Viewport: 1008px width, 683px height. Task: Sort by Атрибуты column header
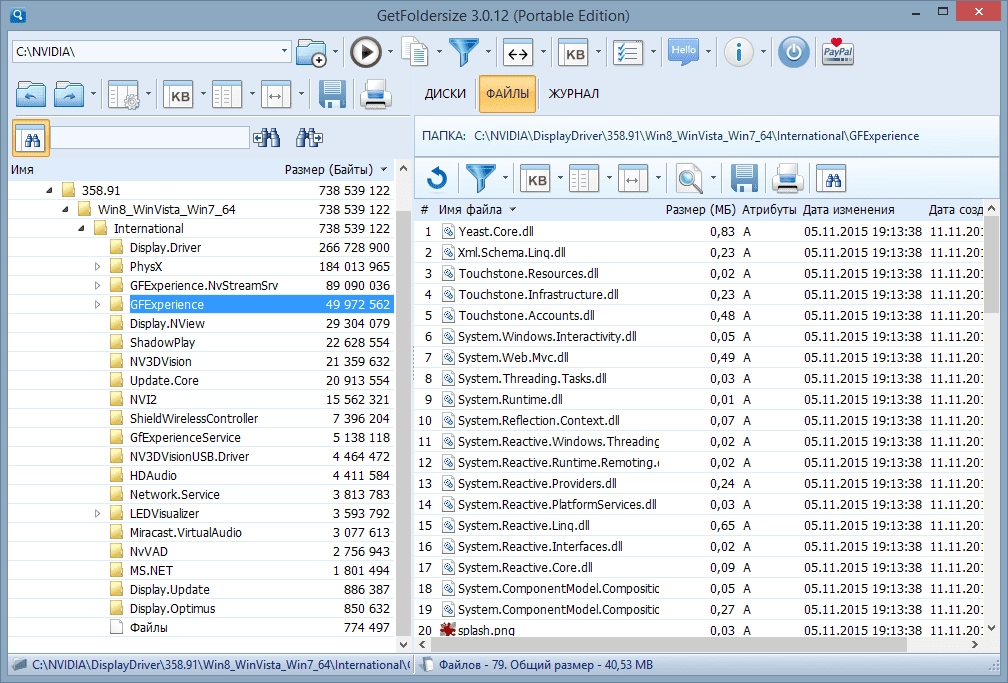tap(769, 210)
